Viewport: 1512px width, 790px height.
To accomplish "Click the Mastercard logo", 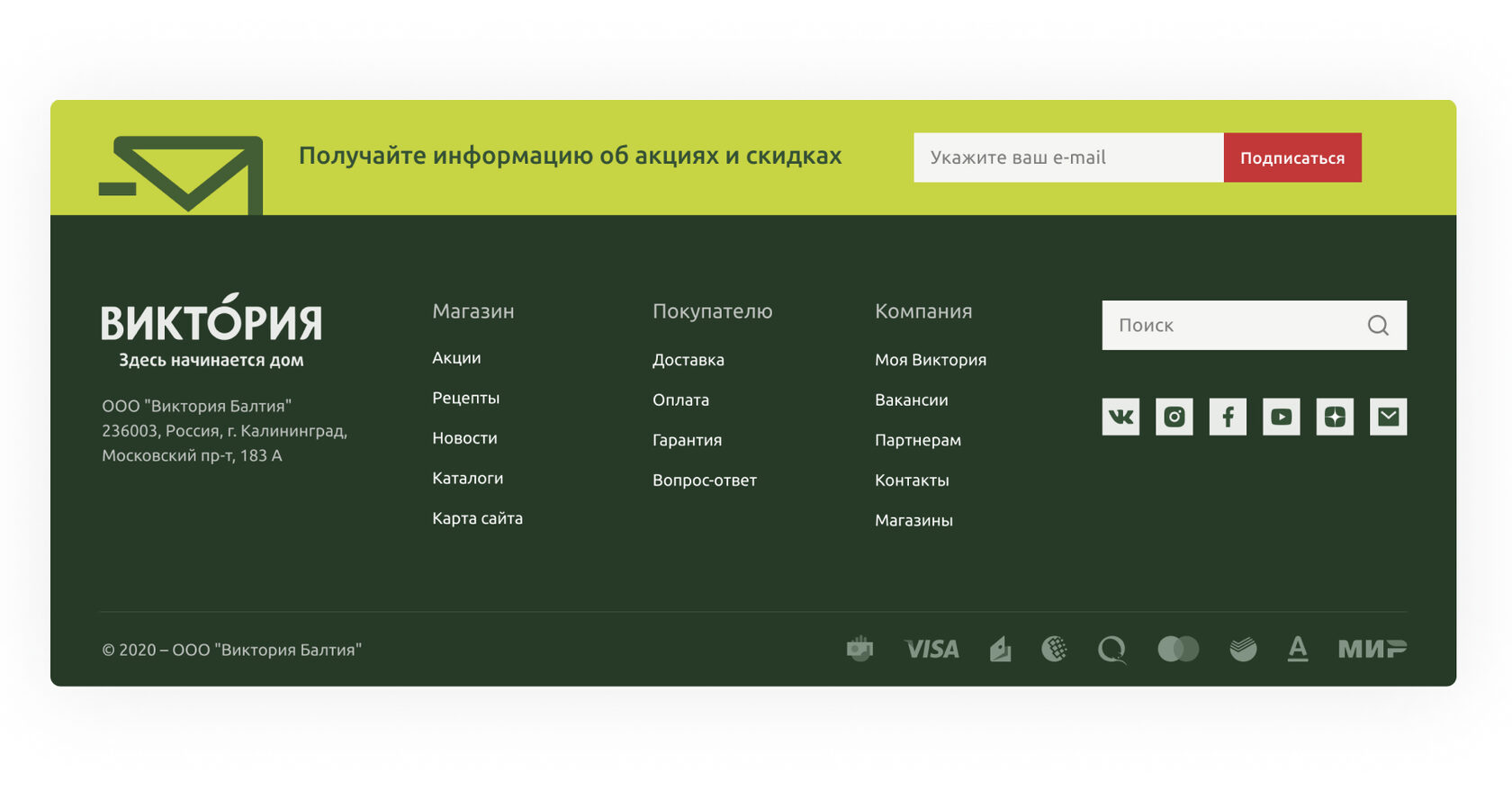I will coord(1178,649).
